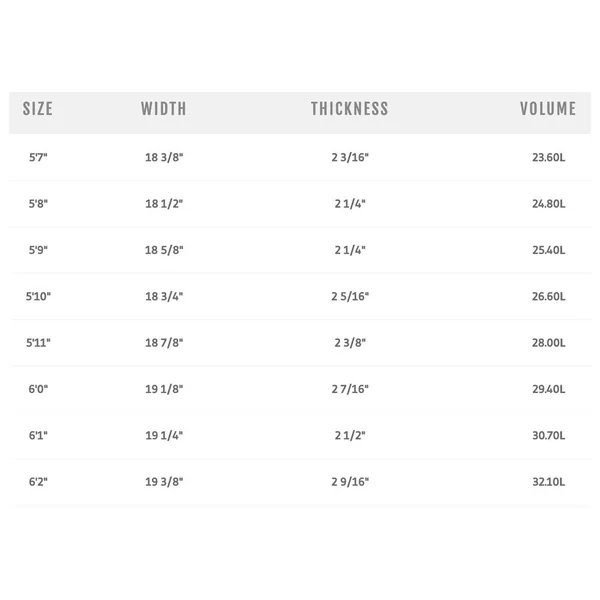600x600 pixels.
Task: Click the SIZE column header
Action: [x=38, y=109]
